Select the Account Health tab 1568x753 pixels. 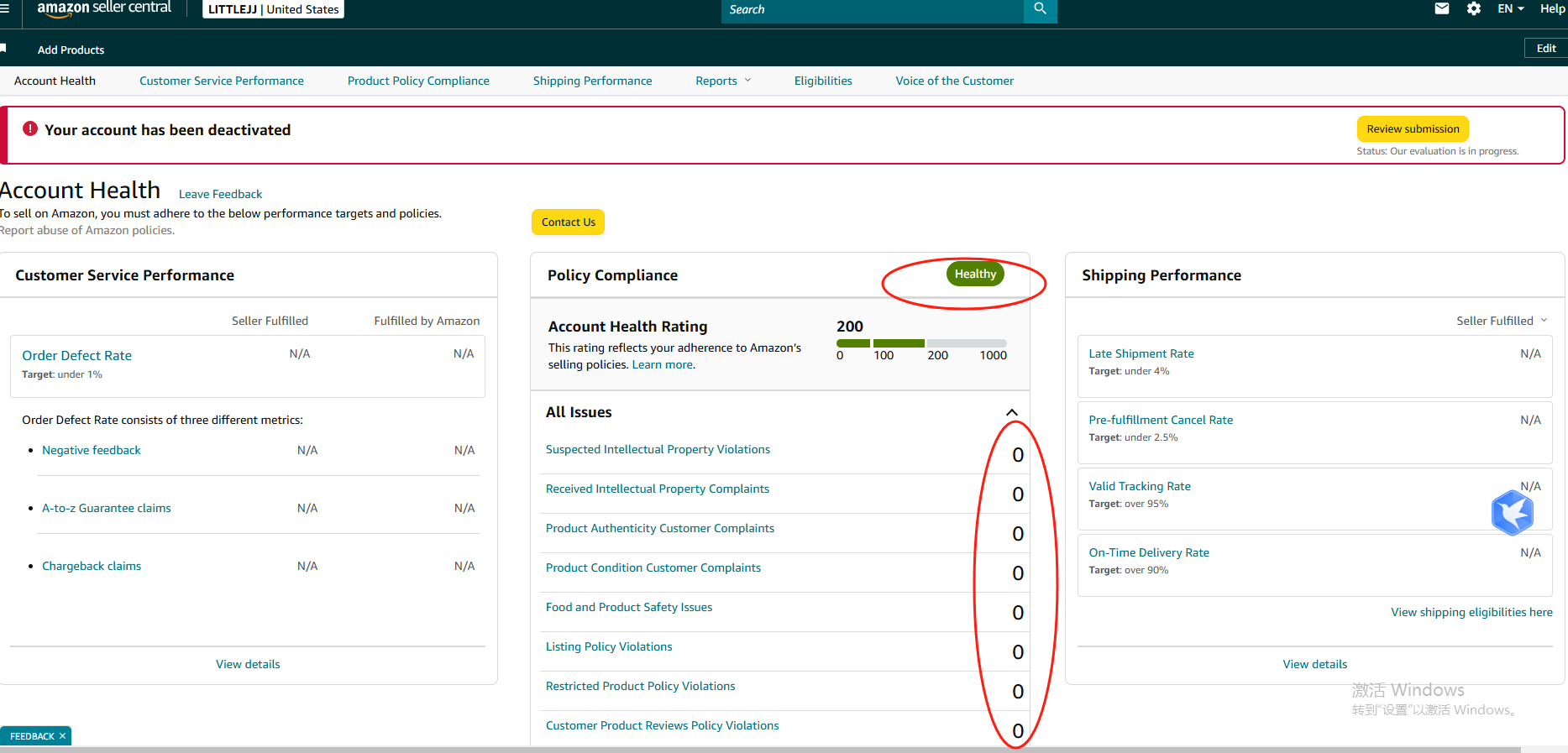[x=55, y=81]
